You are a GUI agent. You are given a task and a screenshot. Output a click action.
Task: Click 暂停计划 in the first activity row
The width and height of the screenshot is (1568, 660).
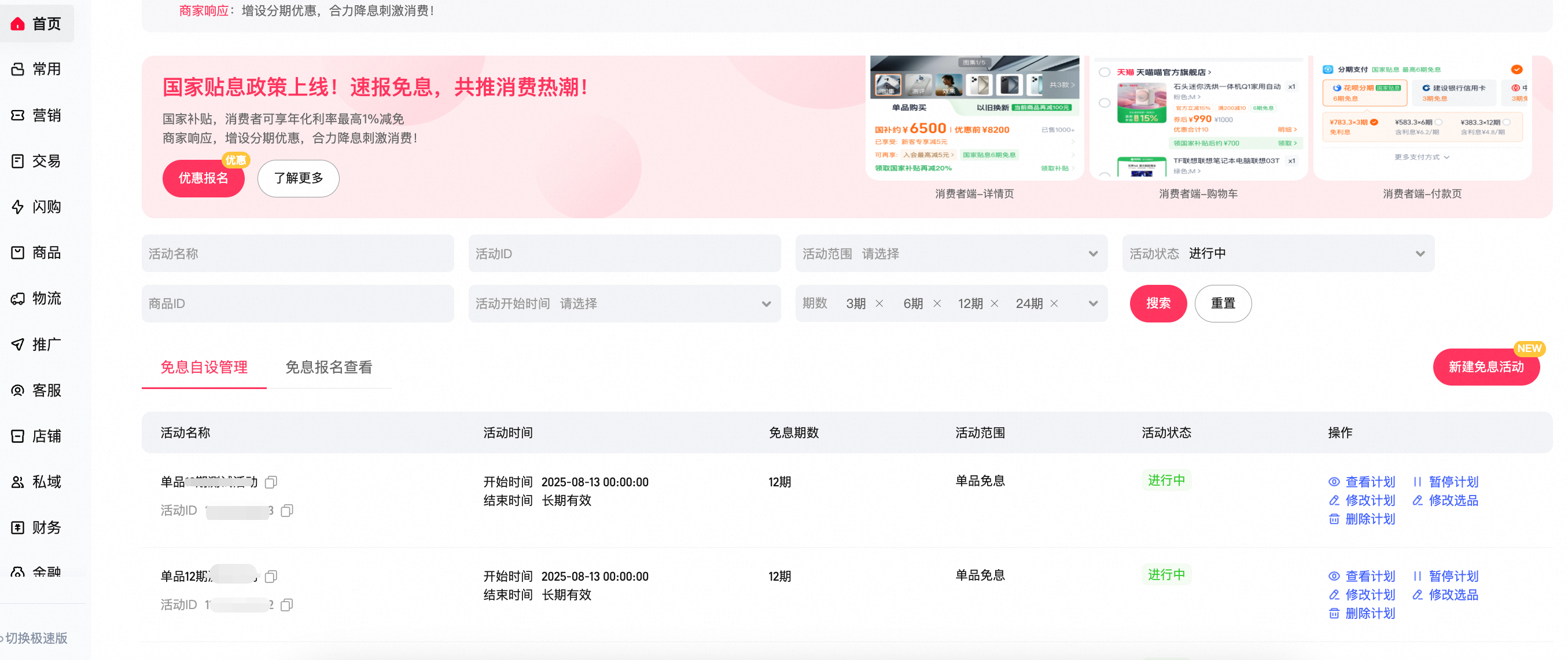[x=1445, y=482]
